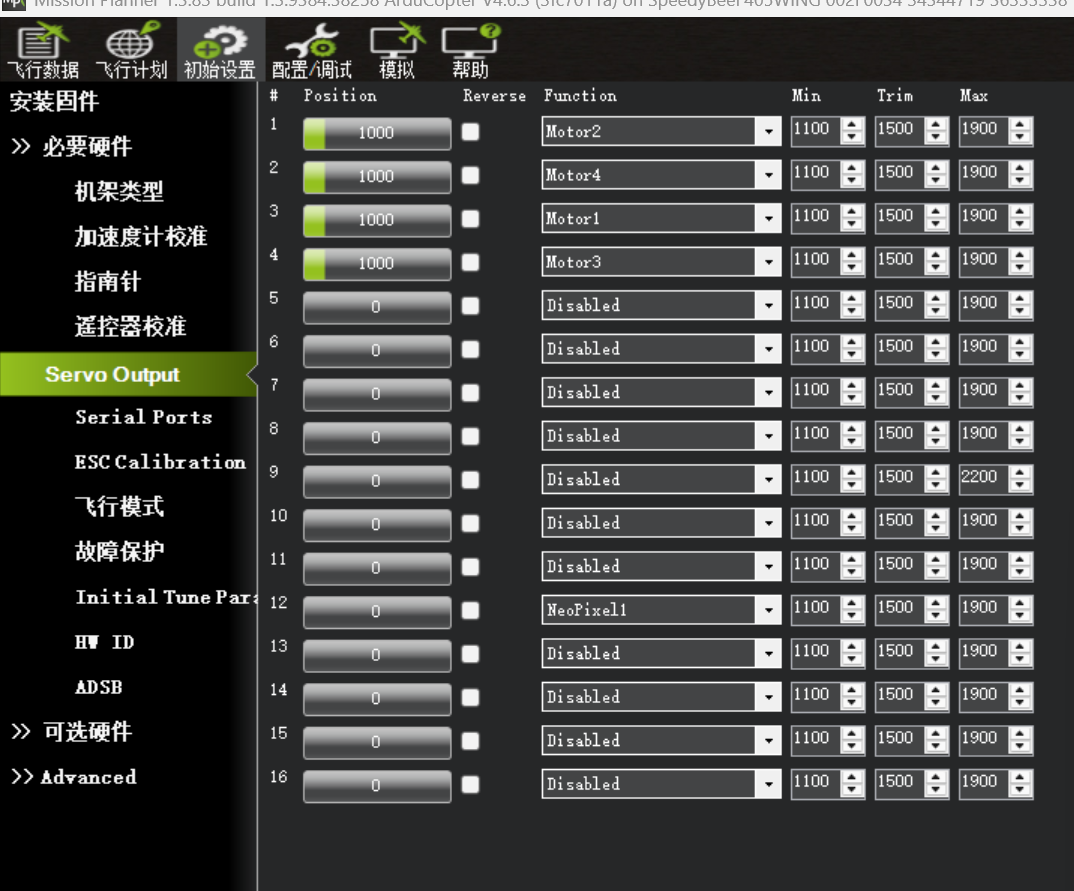Increase the Min value for servo 1
This screenshot has height=891, width=1074.
pos(851,124)
